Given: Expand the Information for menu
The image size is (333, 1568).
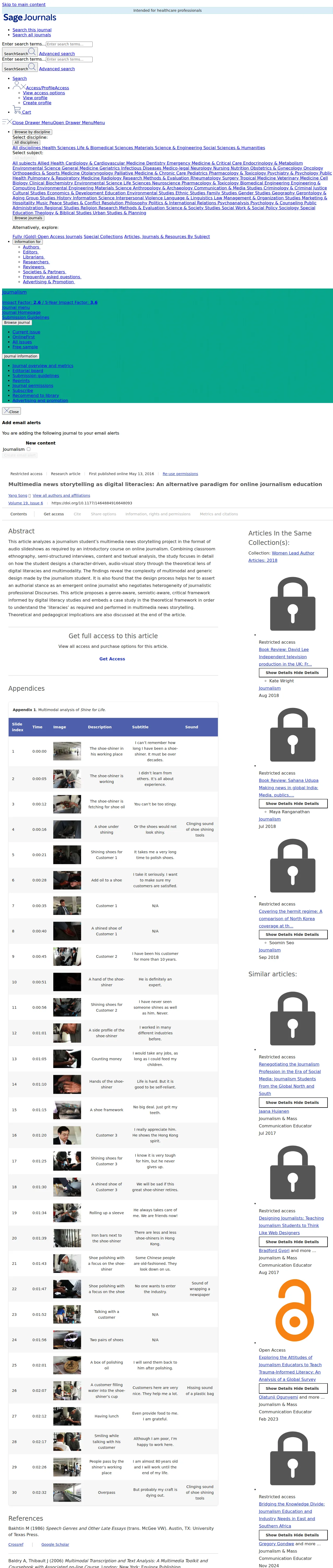Looking at the screenshot, I should pyautogui.click(x=27, y=242).
